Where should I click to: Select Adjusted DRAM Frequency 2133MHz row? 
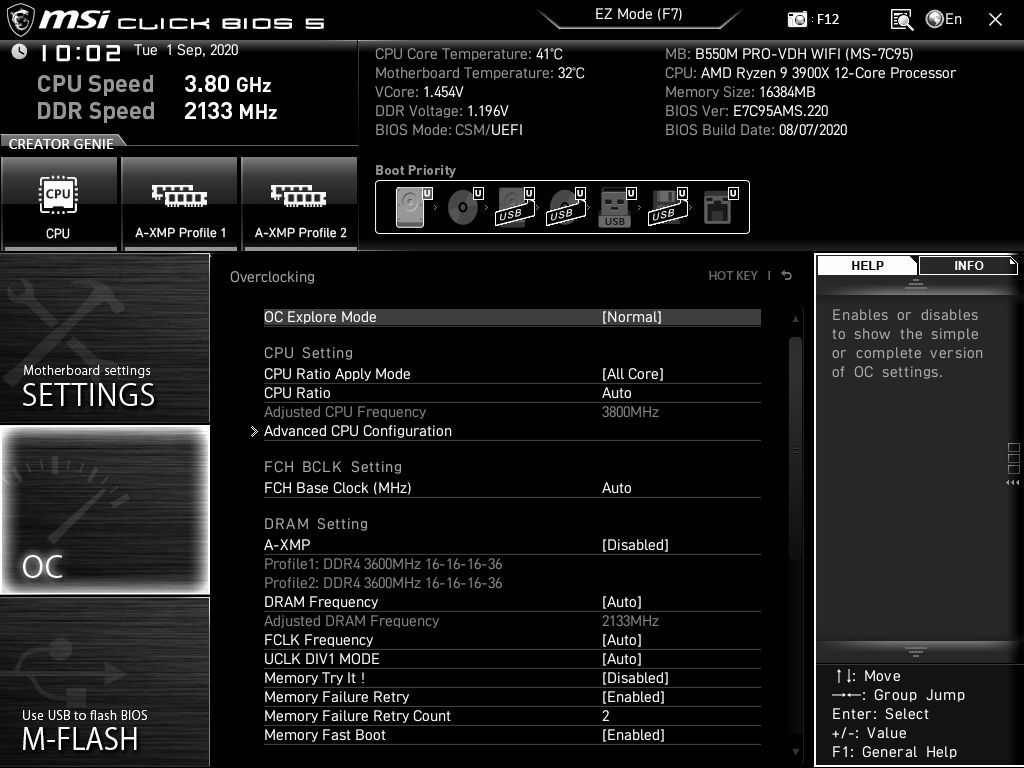pos(512,621)
